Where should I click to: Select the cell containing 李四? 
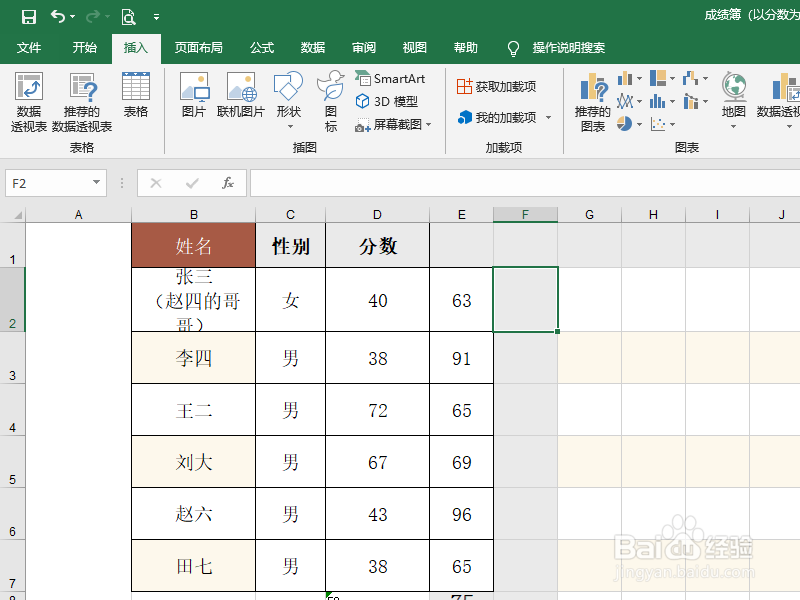point(193,358)
